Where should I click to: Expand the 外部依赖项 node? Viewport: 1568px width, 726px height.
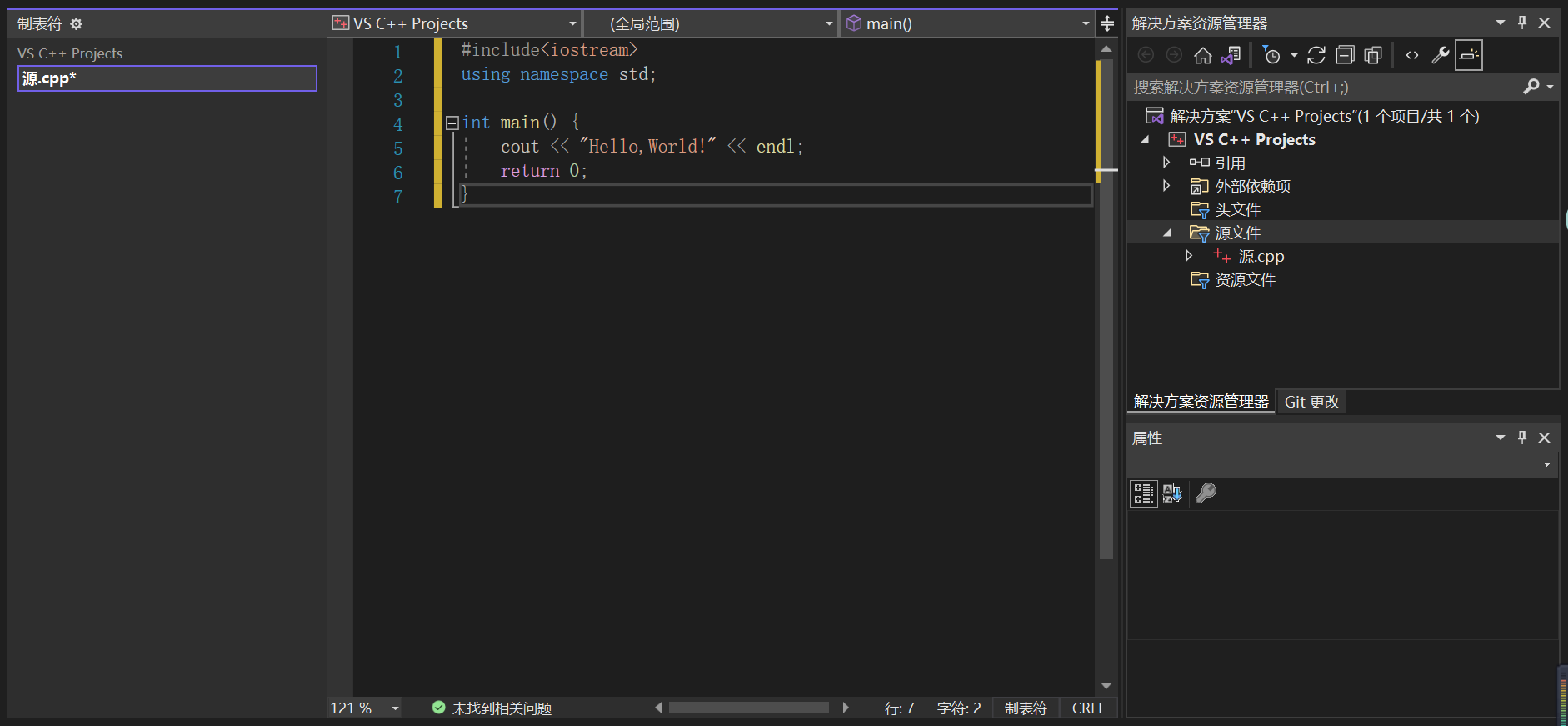click(x=1166, y=185)
